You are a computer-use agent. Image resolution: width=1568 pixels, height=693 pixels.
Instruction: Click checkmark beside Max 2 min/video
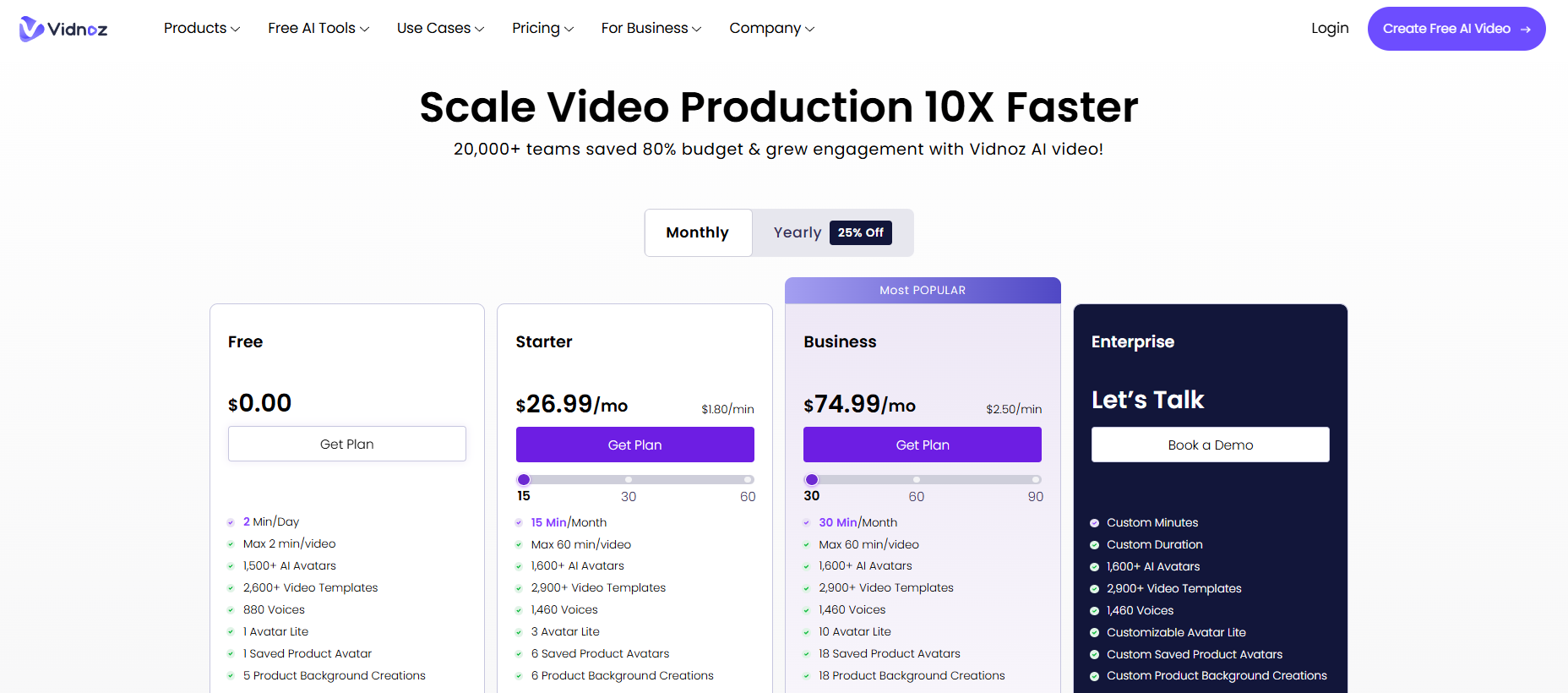click(231, 544)
